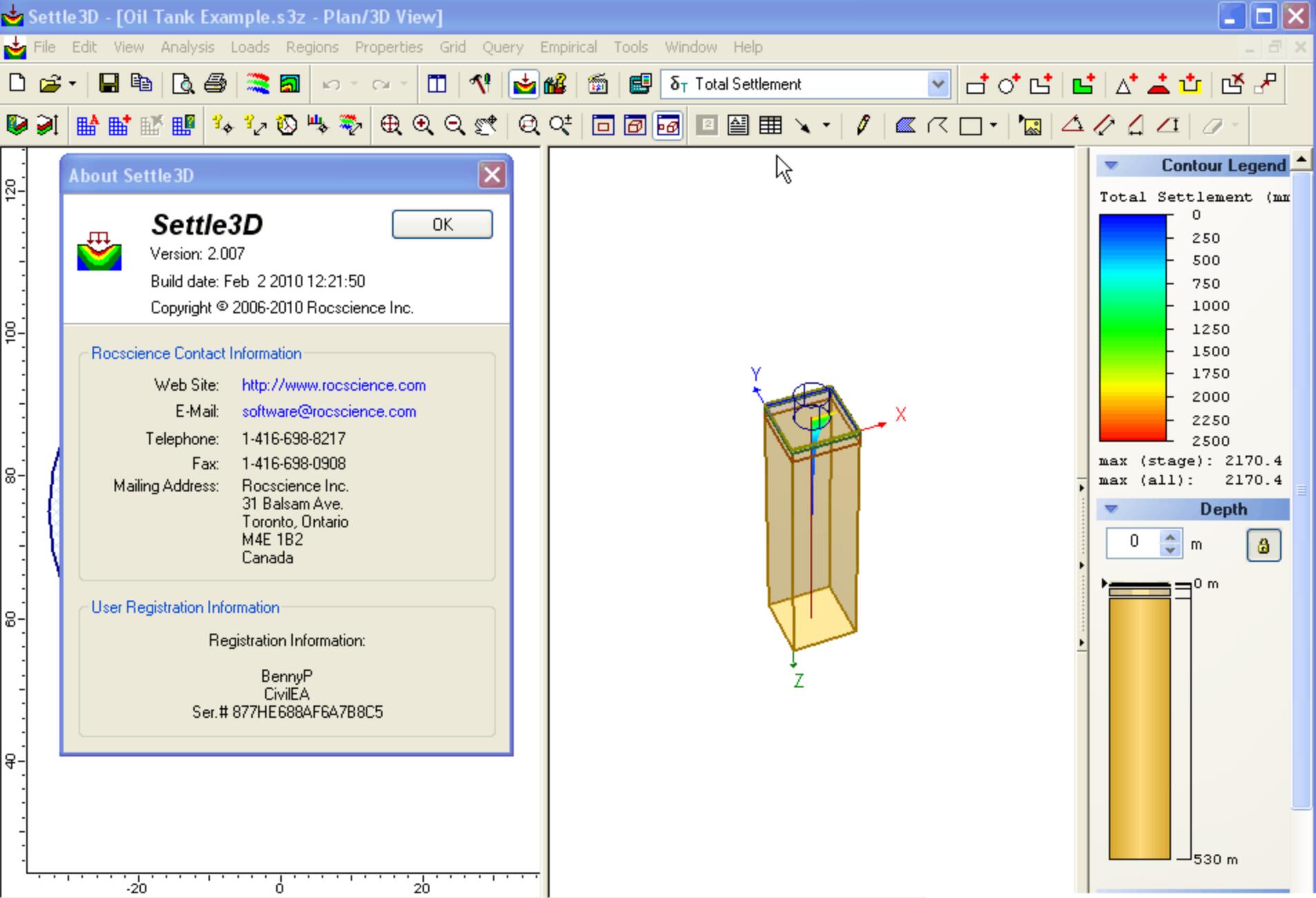Increase depth value with up stepper arrow
The height and width of the screenshot is (898, 1316).
pyautogui.click(x=1170, y=536)
